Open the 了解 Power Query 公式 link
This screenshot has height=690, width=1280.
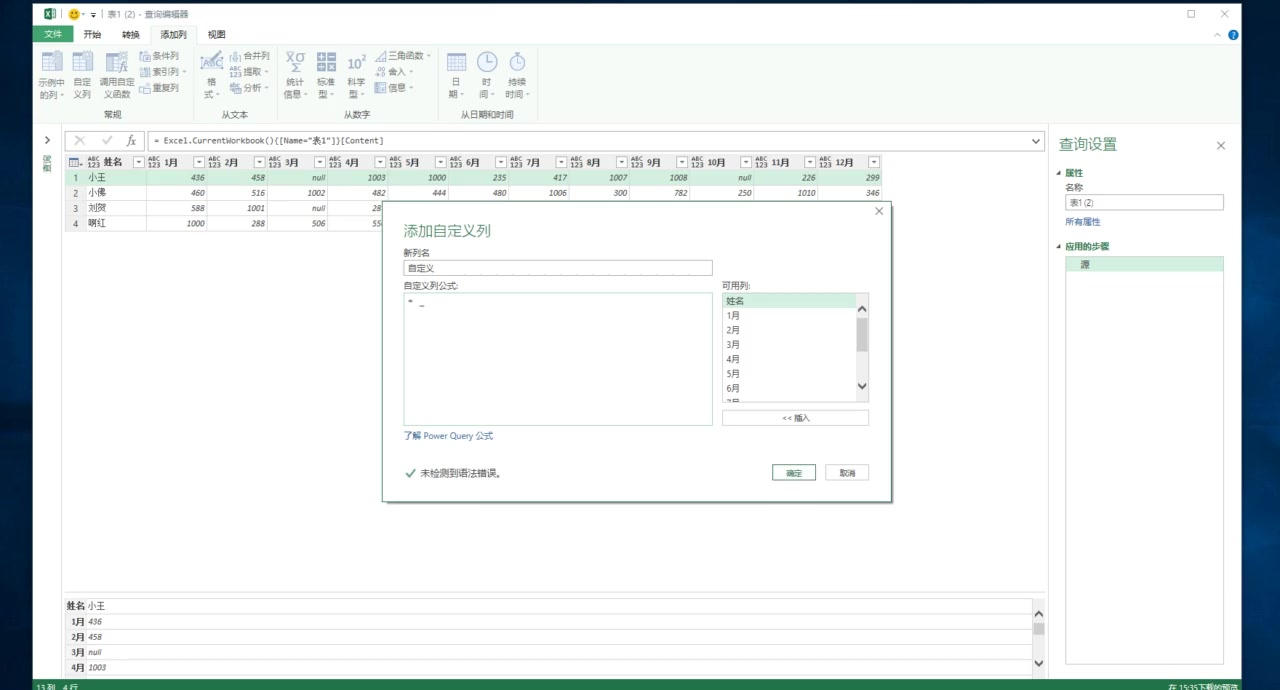click(x=448, y=435)
